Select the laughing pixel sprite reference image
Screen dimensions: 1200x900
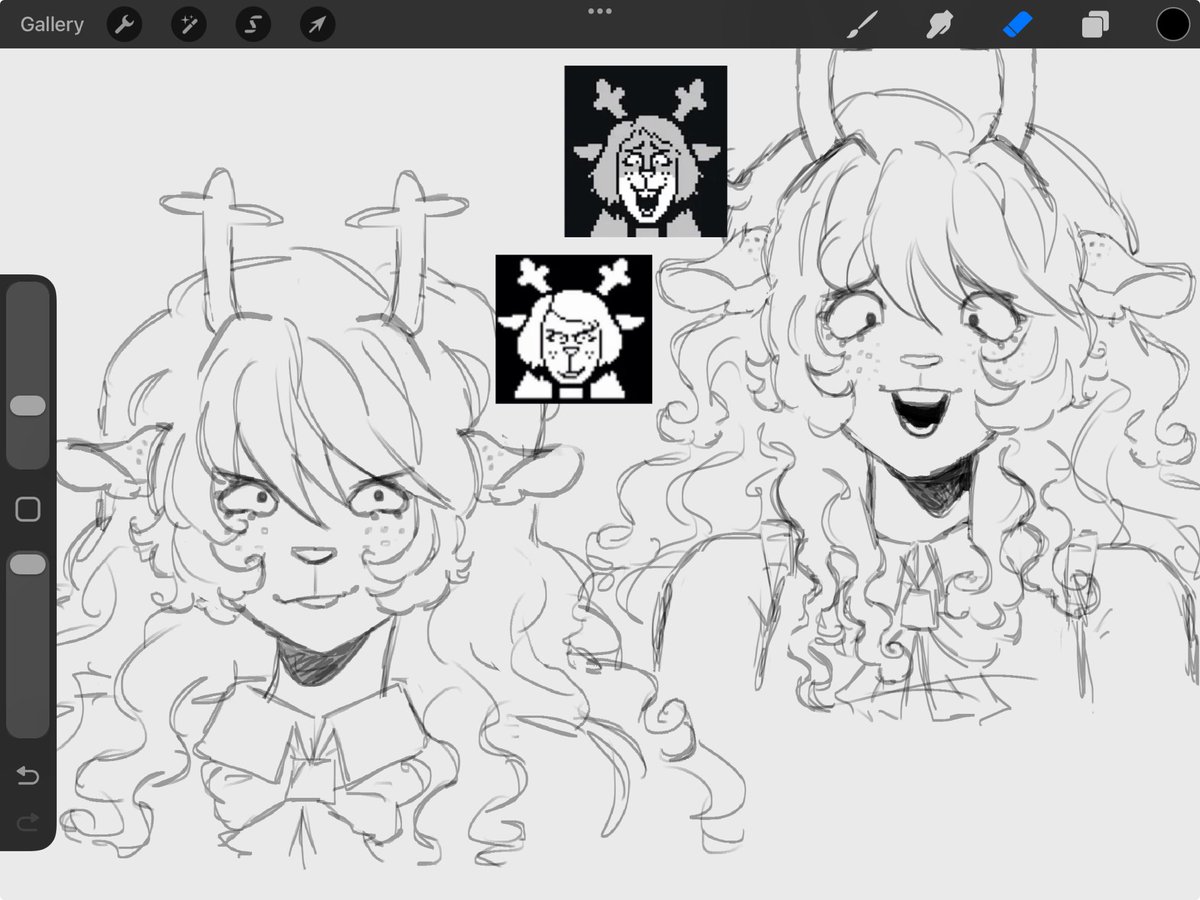(x=646, y=151)
